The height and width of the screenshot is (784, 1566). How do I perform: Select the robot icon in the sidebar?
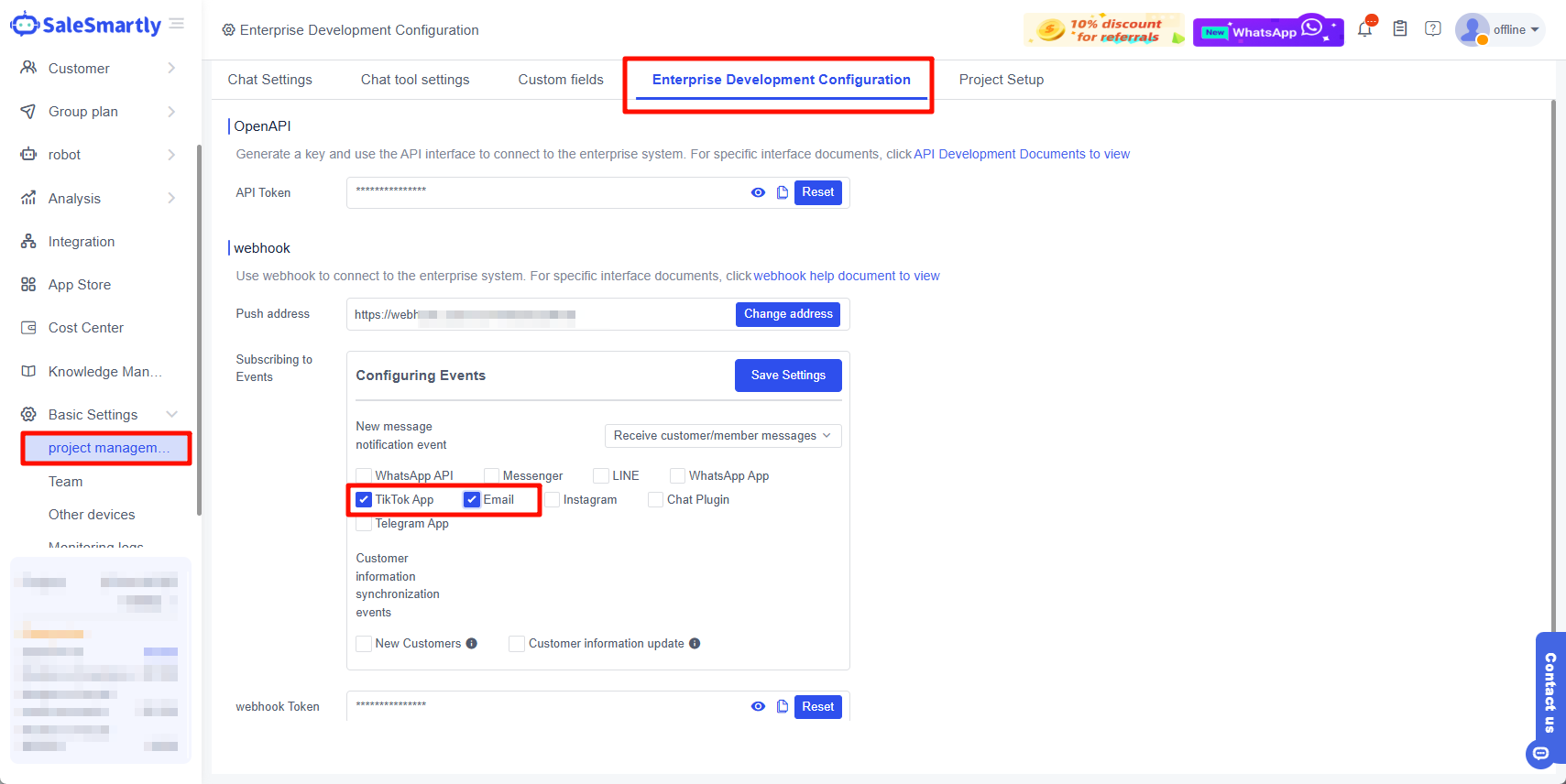pos(28,154)
